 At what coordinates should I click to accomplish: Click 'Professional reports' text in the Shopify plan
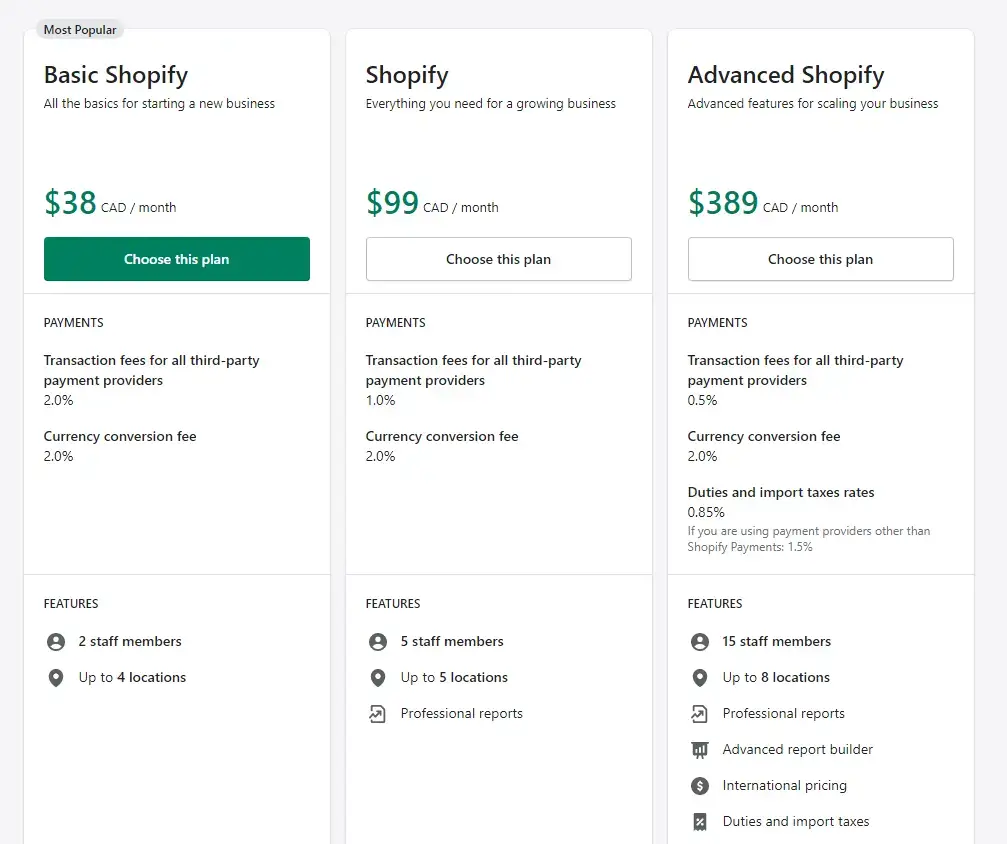coord(462,713)
